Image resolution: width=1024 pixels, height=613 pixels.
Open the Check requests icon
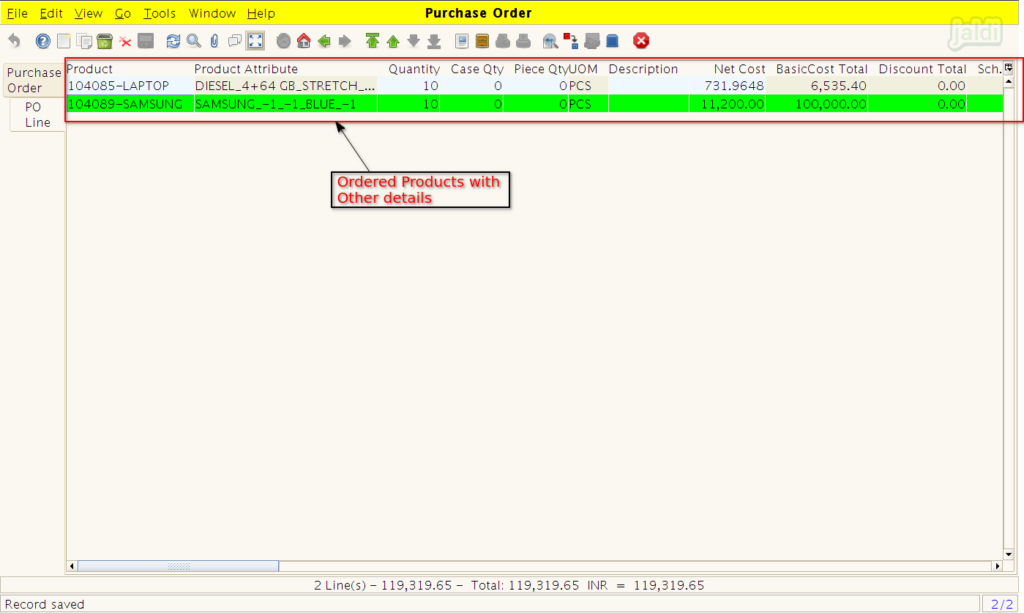592,41
